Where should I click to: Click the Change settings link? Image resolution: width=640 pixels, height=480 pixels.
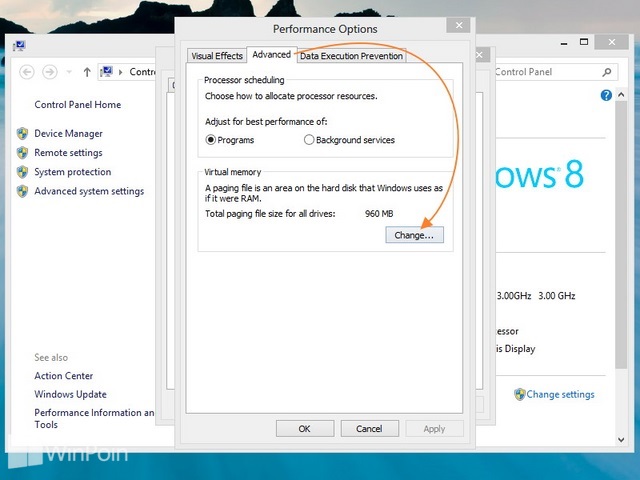(560, 394)
